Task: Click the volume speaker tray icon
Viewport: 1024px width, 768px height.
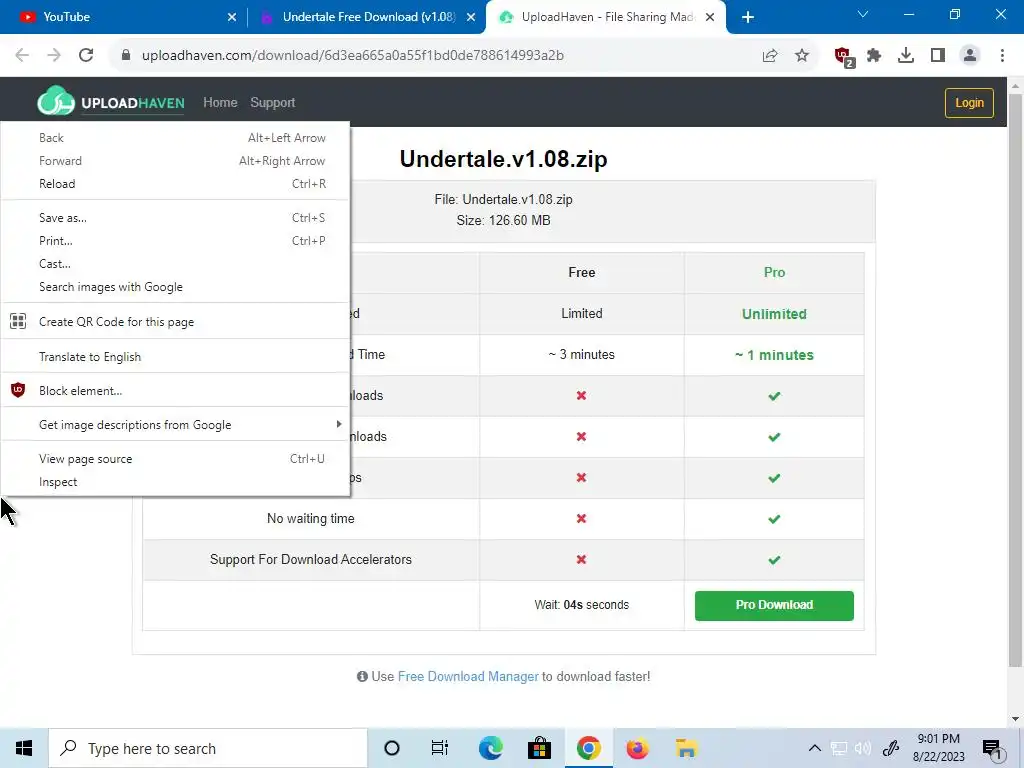Action: [x=863, y=748]
